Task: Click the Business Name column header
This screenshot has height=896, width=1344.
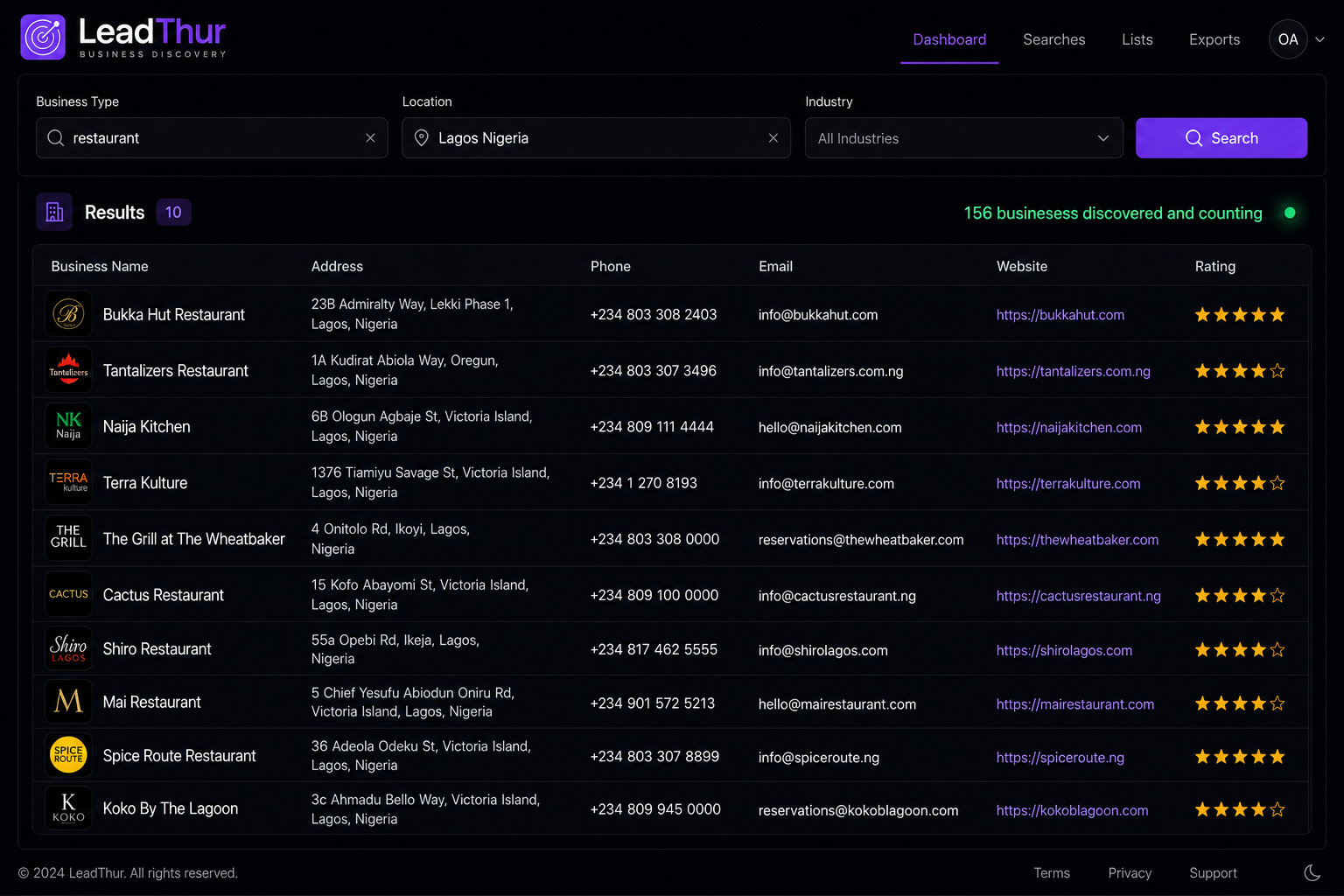Action: 100,266
